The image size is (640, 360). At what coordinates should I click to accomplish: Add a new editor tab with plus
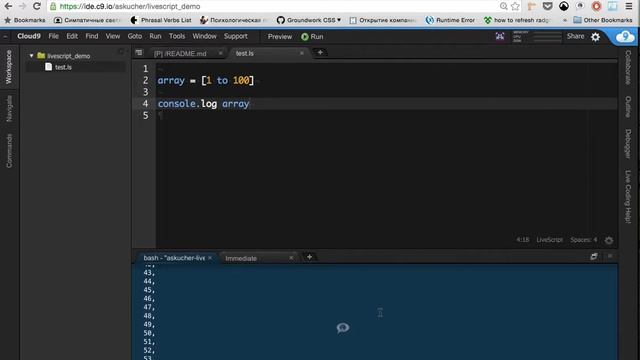coord(320,53)
